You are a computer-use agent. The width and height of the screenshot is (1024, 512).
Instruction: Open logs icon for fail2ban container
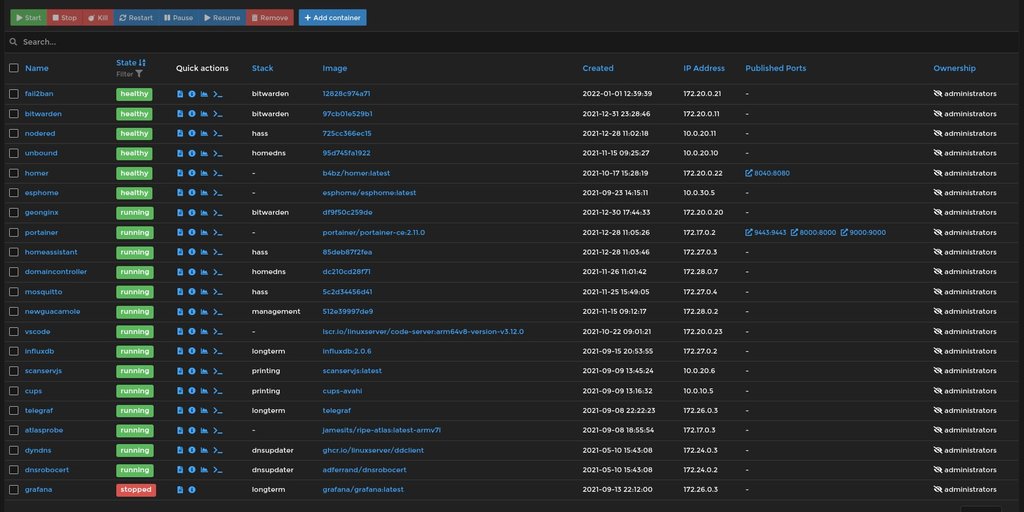click(180, 94)
